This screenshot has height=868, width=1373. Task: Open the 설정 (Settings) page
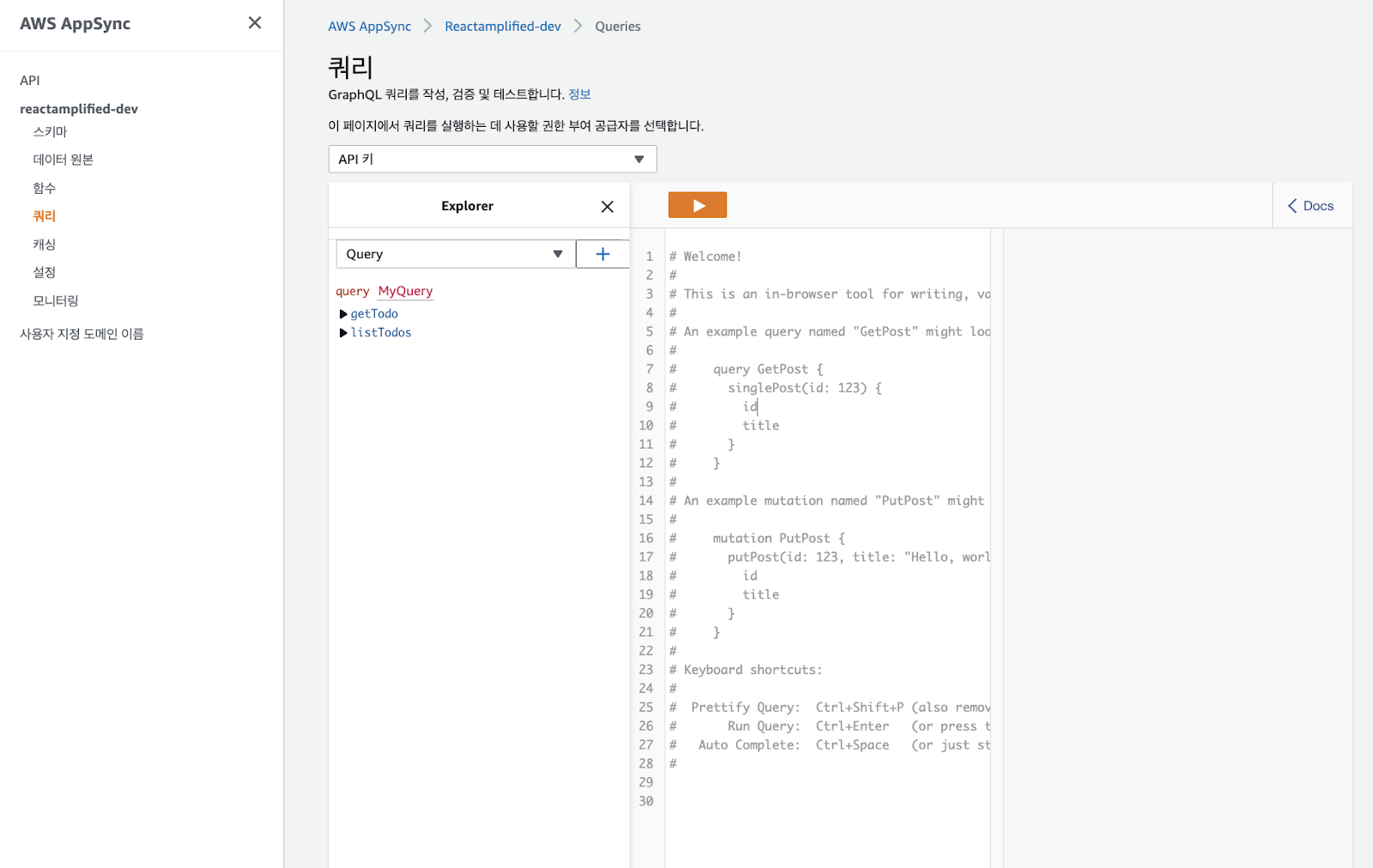(x=45, y=273)
